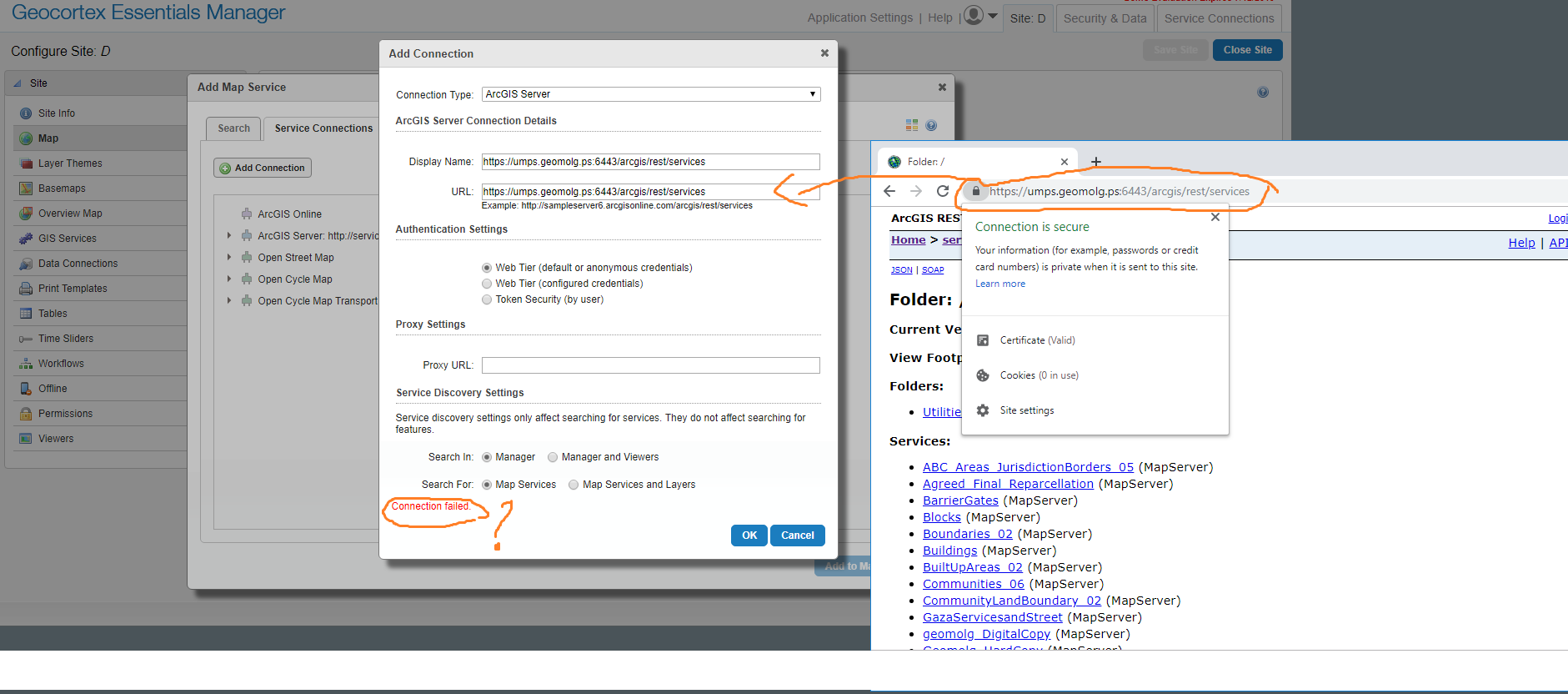Open Application Settings link

tap(860, 18)
